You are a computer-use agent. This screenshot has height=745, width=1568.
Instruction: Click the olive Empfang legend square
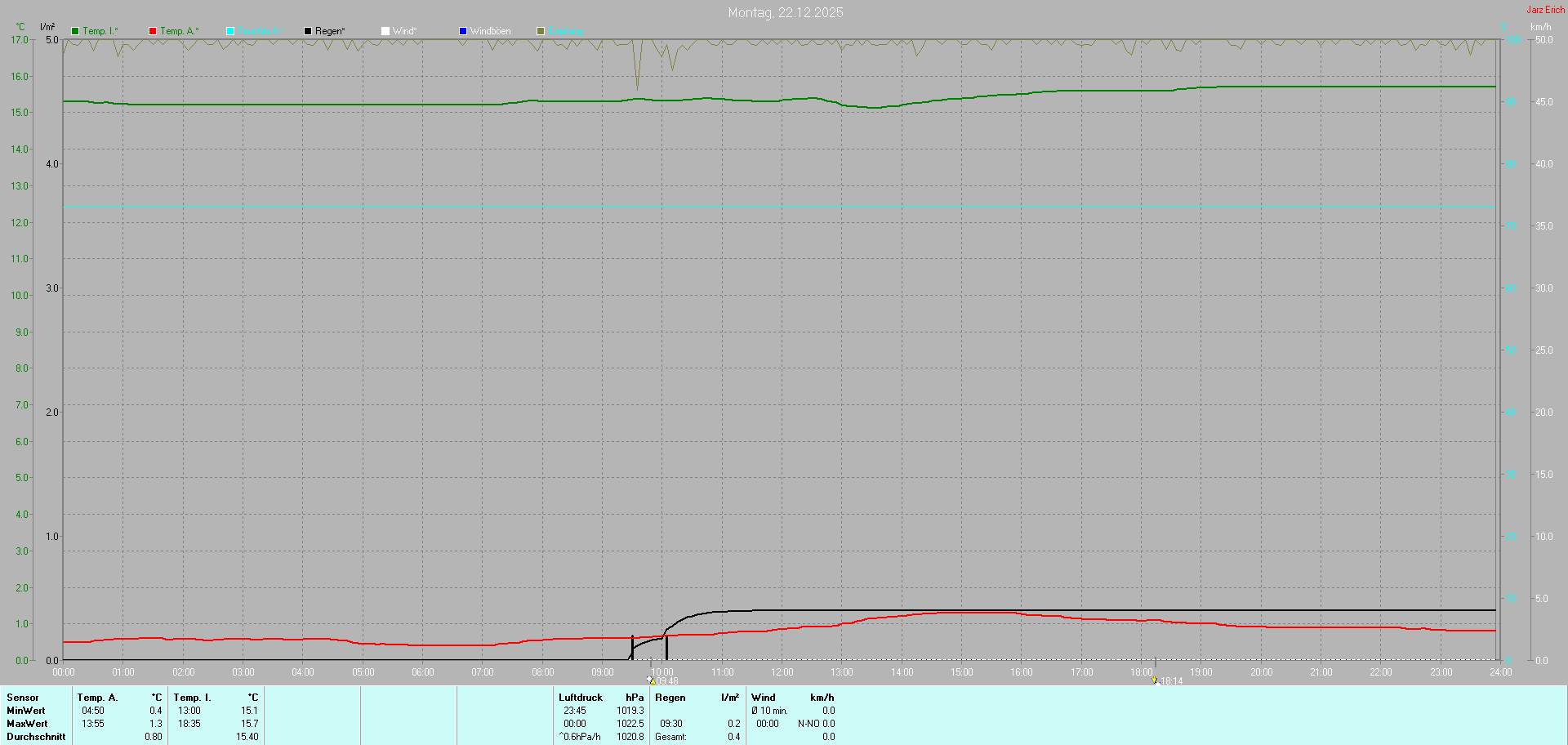(541, 31)
